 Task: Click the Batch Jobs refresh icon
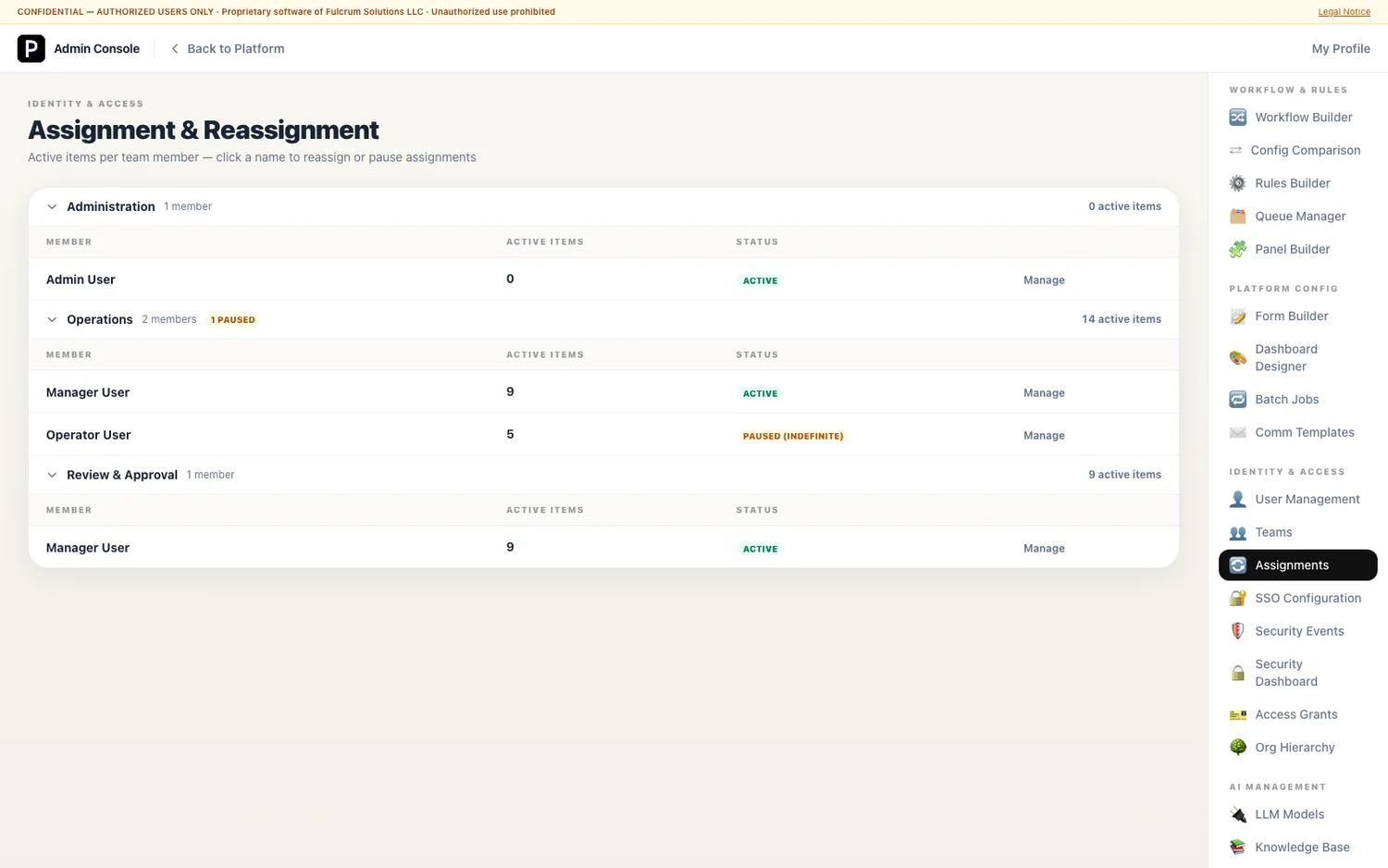[x=1237, y=400]
